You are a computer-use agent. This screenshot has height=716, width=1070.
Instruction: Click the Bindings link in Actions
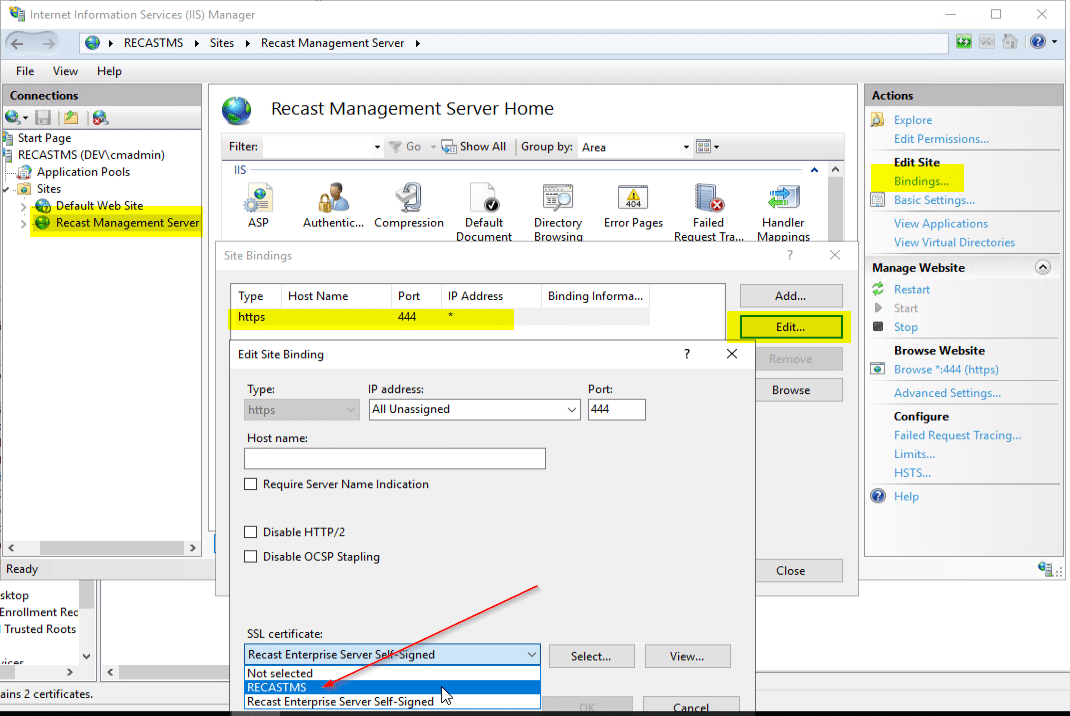pyautogui.click(x=921, y=181)
